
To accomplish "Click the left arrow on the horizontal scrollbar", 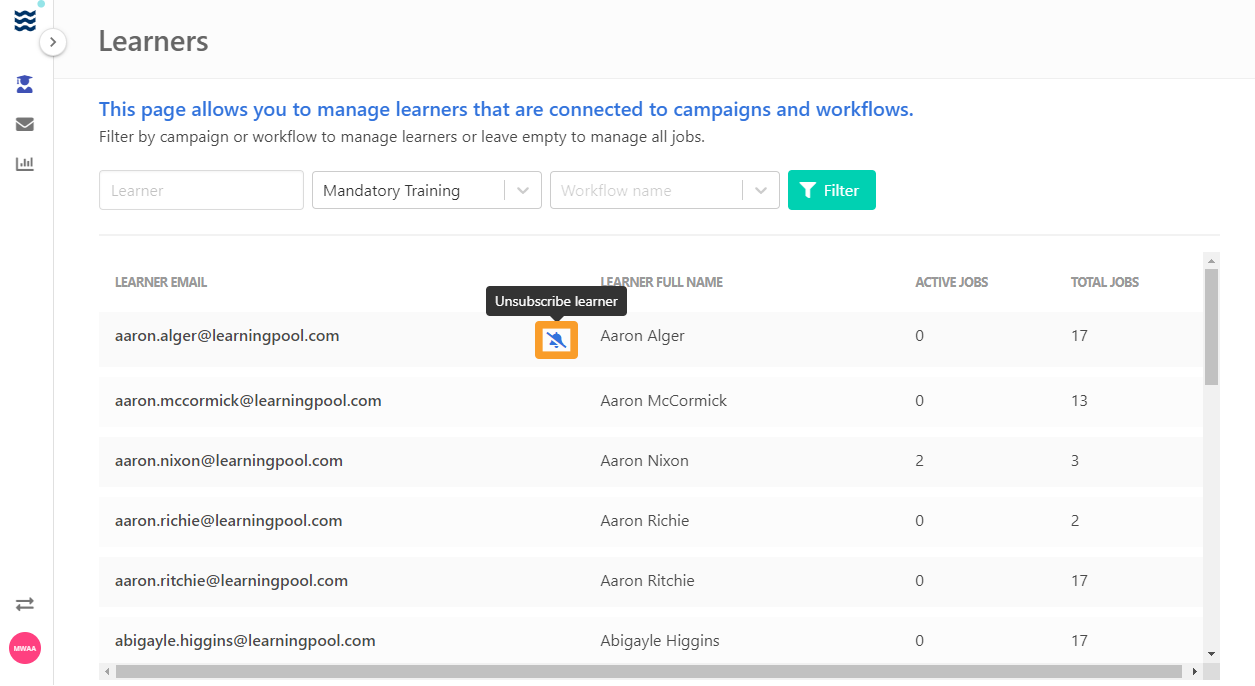I will pos(105,672).
